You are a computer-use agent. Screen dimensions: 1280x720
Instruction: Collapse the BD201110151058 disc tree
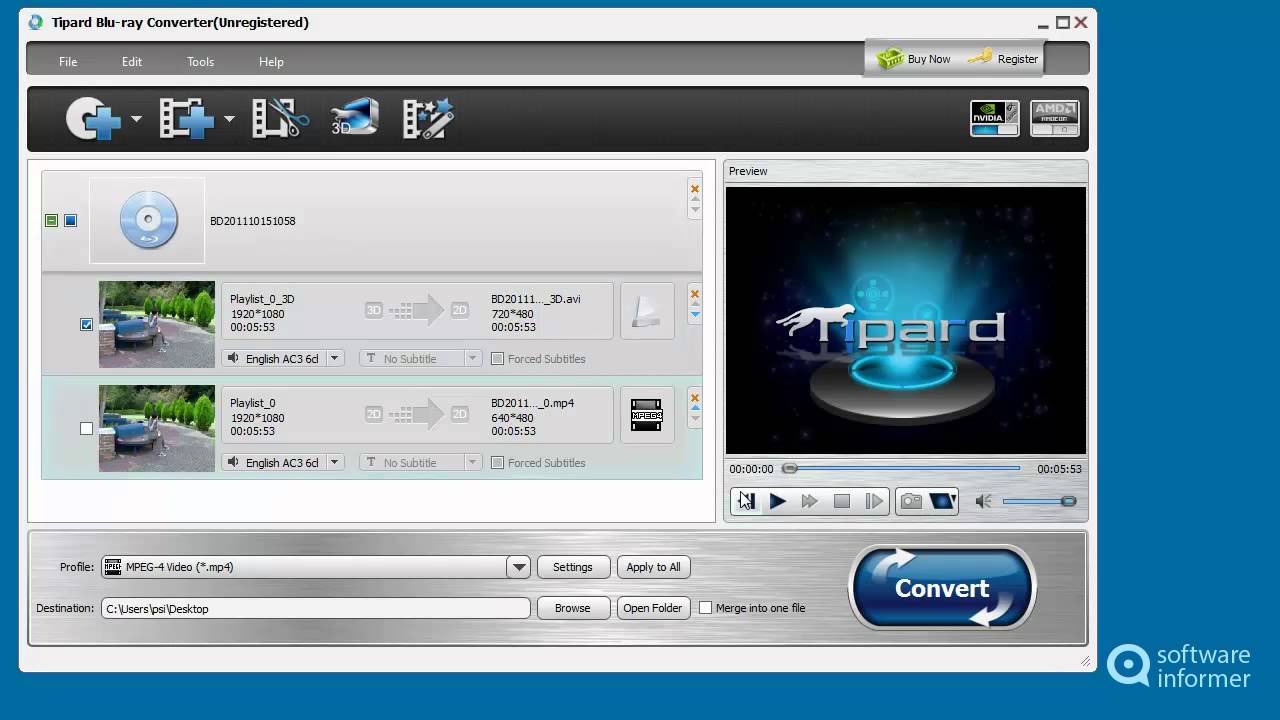(x=51, y=221)
